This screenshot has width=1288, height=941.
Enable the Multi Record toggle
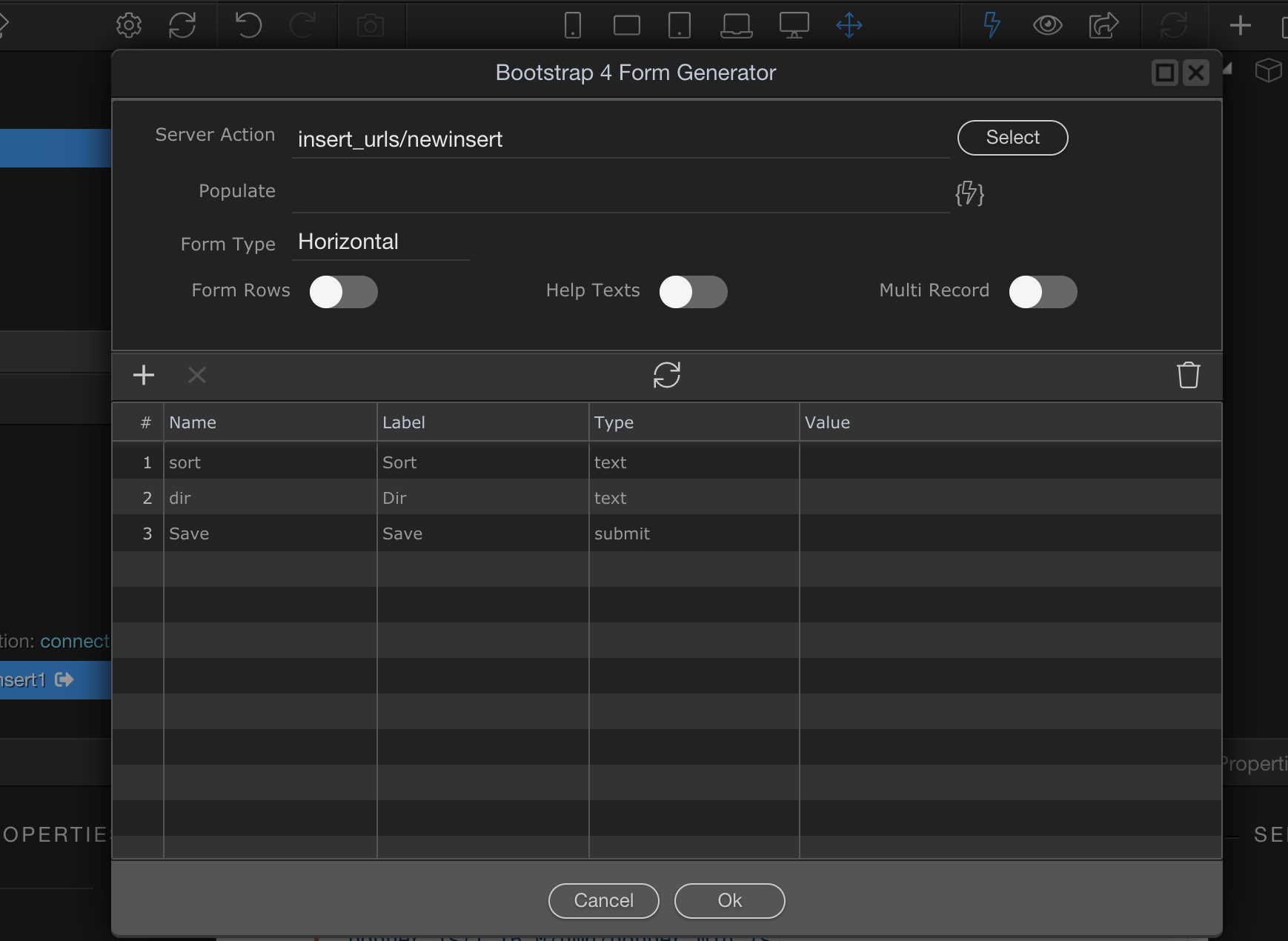[x=1043, y=292]
